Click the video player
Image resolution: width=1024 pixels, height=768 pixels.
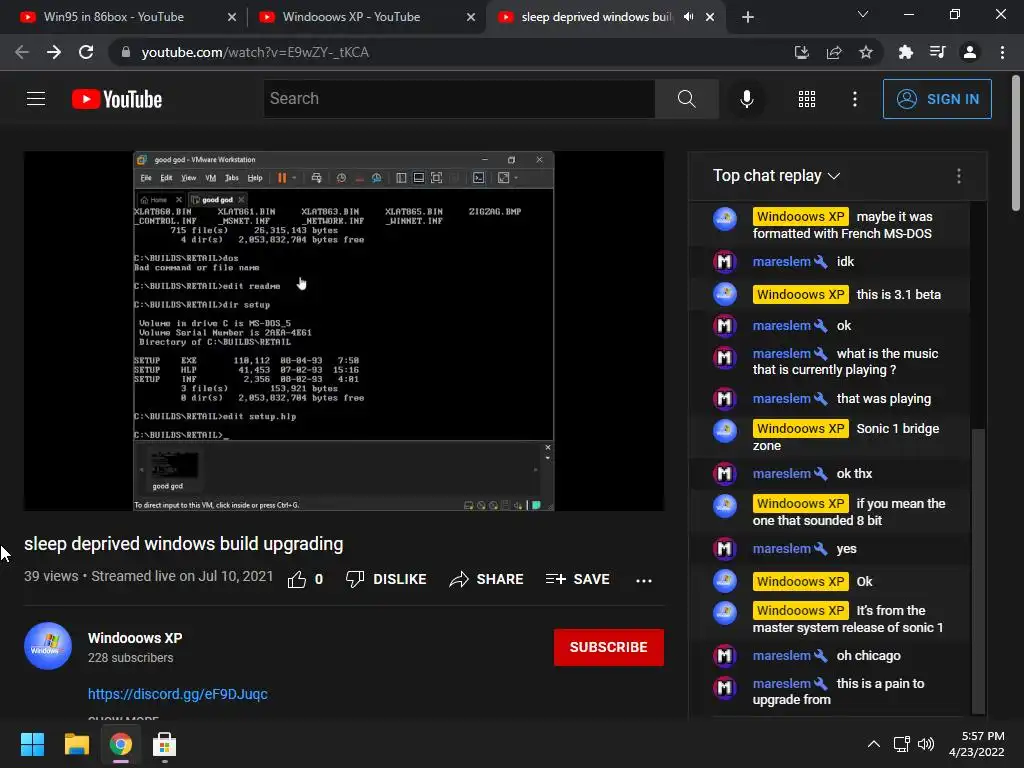coord(344,331)
